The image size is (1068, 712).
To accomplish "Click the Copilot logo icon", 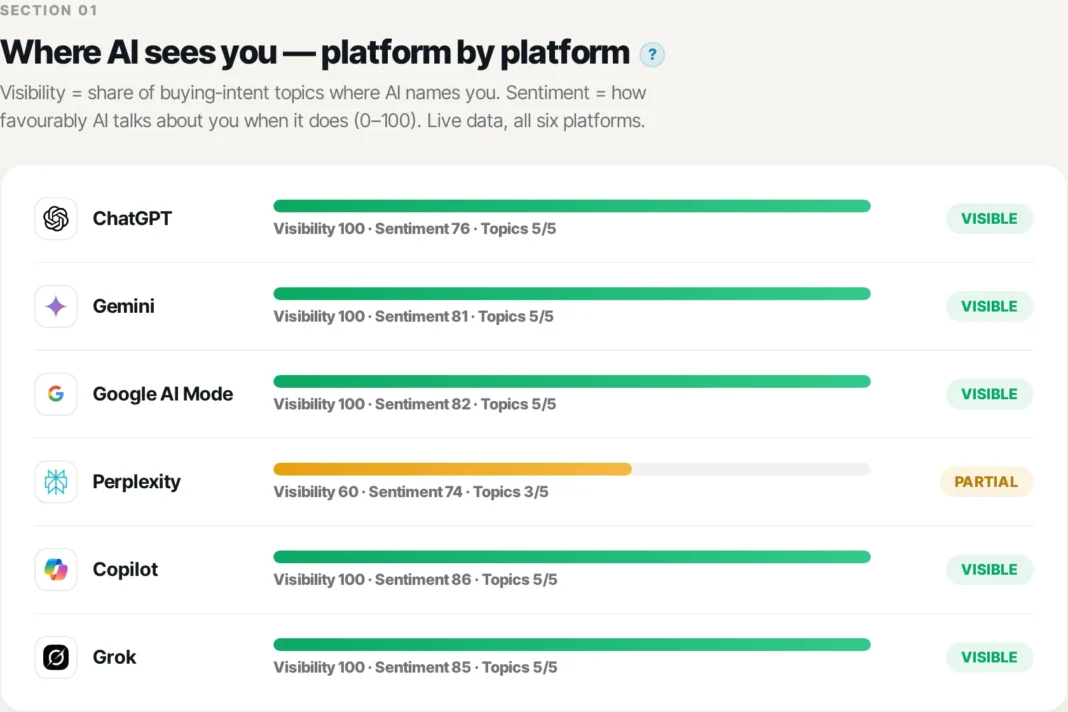I will (56, 570).
